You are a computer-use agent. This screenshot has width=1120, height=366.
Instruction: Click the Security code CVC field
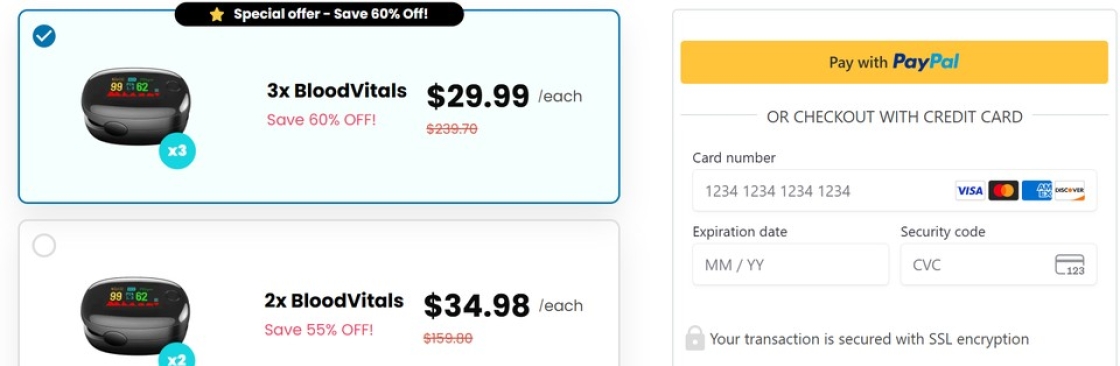point(999,264)
